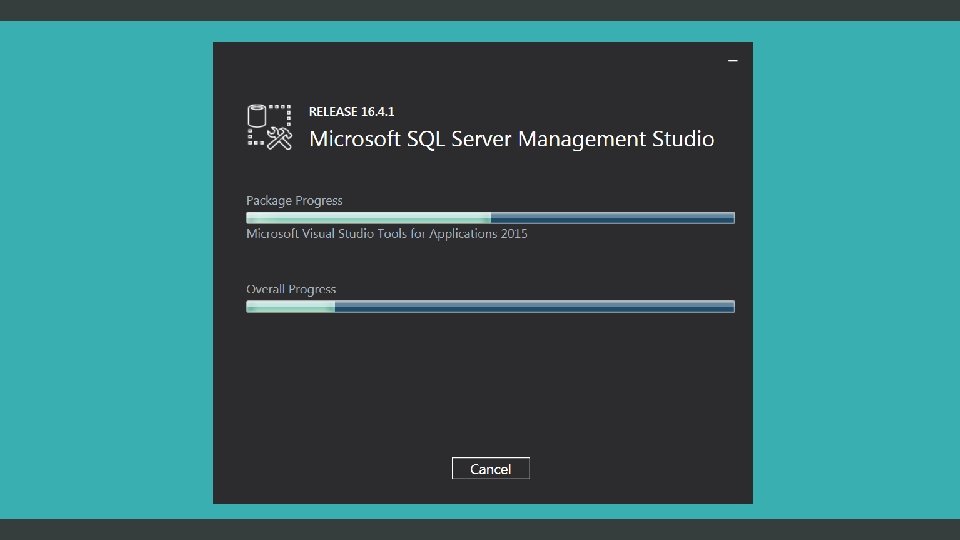The image size is (960, 540).
Task: Click the SQL Server Management Studio logo icon
Action: pos(269,127)
